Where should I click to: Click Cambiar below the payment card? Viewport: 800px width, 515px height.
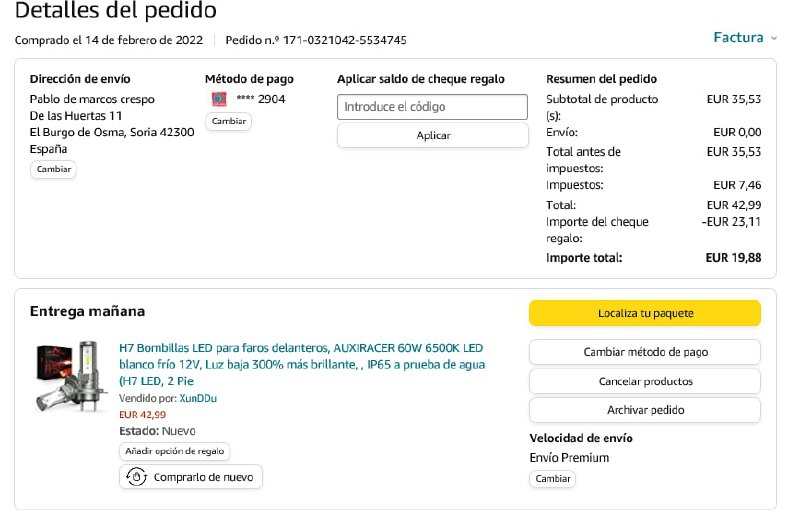[228, 121]
